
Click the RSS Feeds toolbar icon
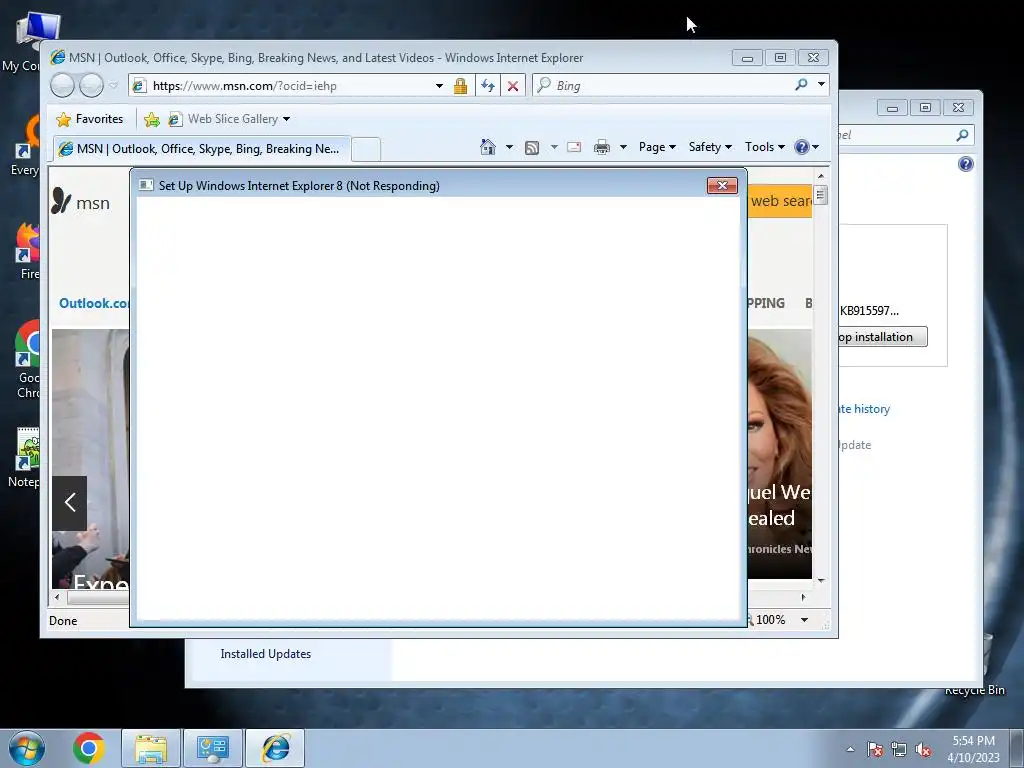point(532,148)
